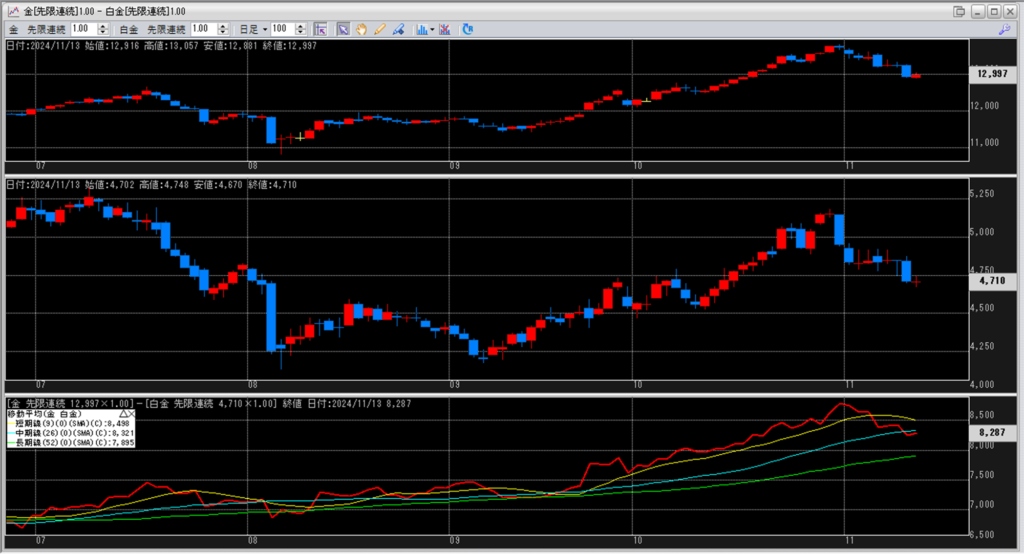
Task: Click the 11 month marker on gold chart
Action: point(849,166)
